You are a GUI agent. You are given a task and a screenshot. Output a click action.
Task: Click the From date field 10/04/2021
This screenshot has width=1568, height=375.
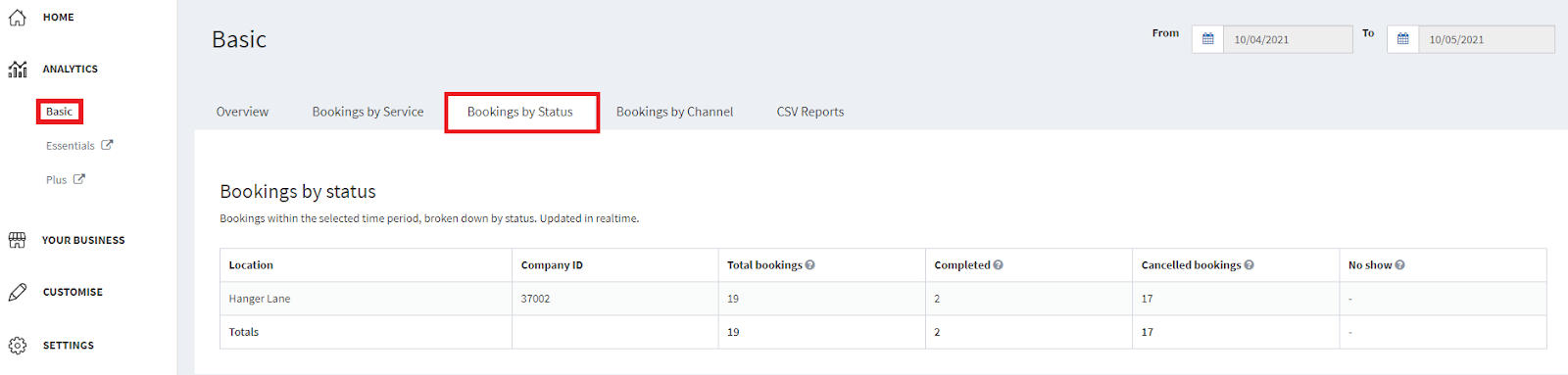1288,39
